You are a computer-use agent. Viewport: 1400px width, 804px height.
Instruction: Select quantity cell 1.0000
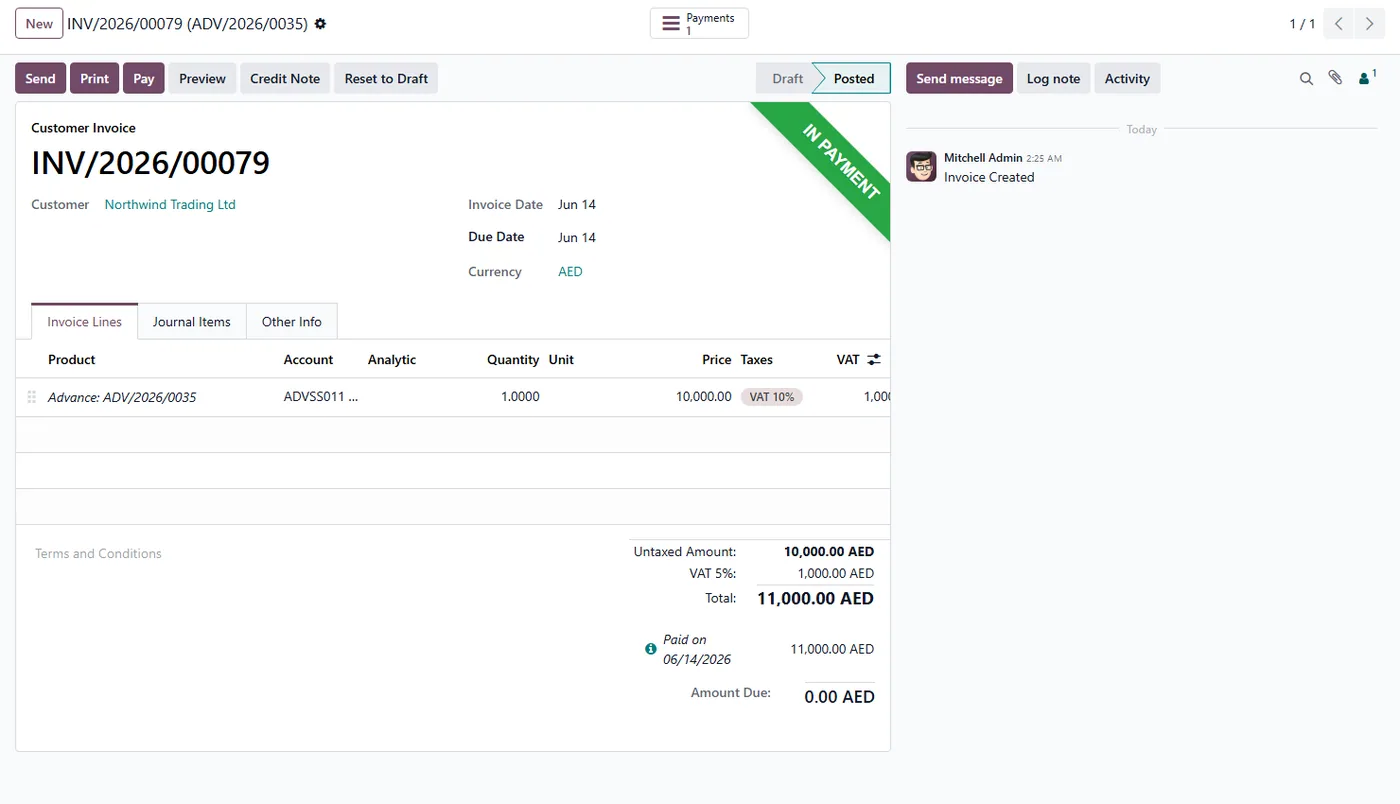pos(520,397)
